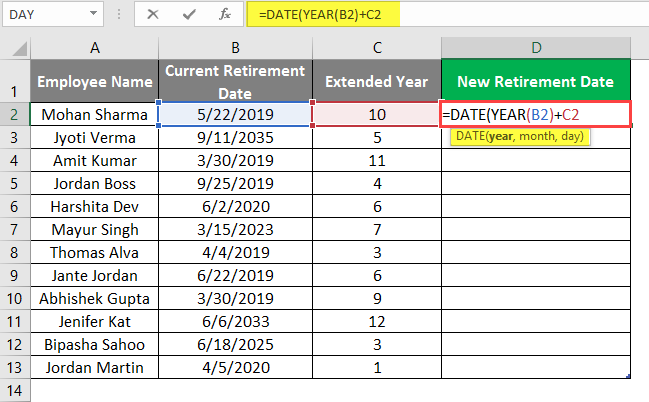
Task: Select the row 5 header
Action: coord(15,184)
